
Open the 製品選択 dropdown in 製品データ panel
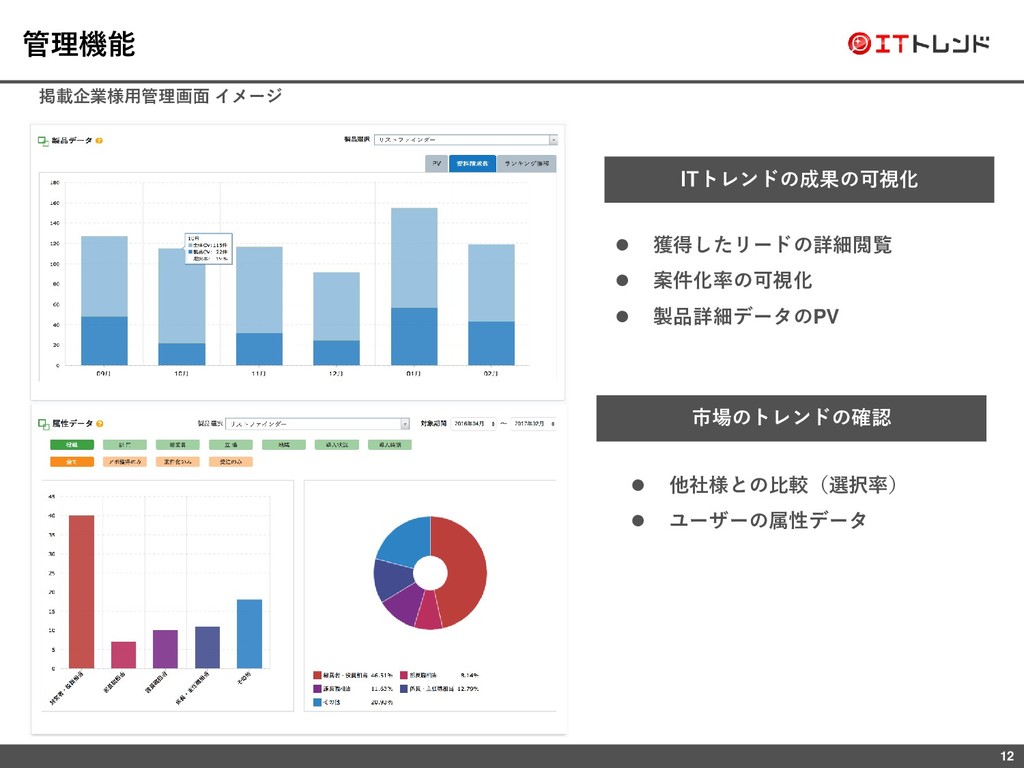(466, 139)
